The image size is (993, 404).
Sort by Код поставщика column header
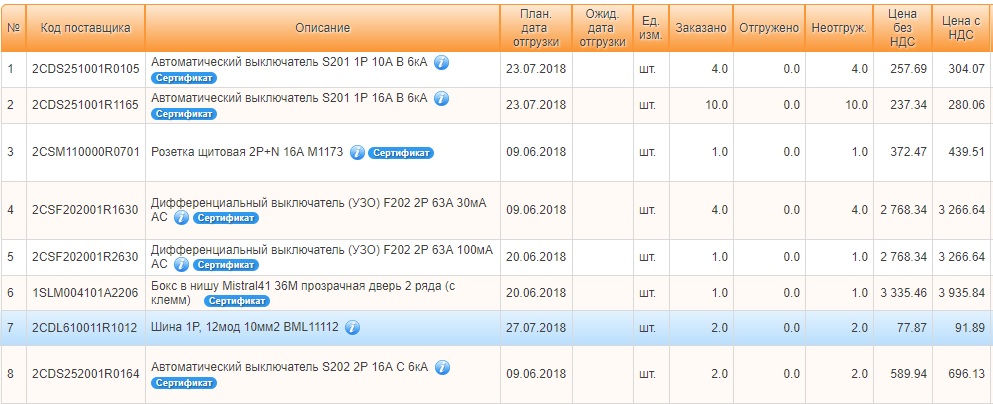tap(85, 28)
